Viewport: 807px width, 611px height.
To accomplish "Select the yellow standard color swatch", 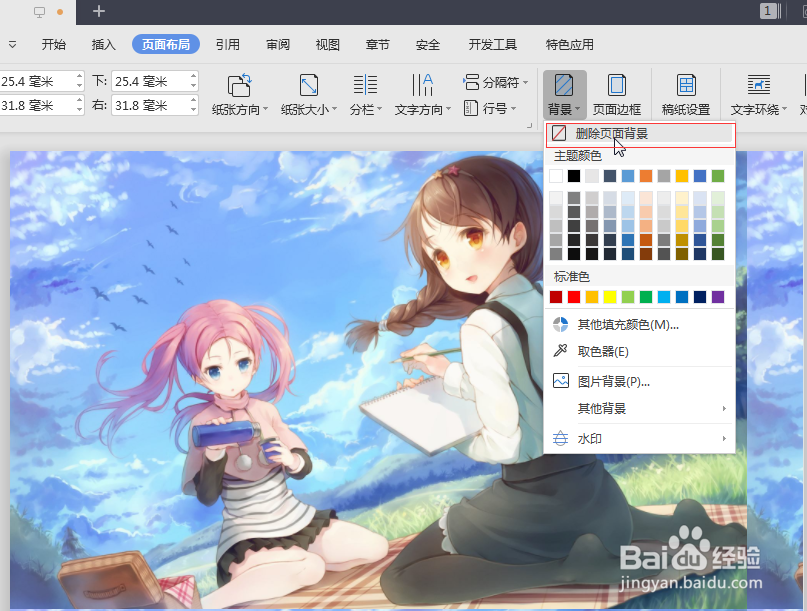I will (x=610, y=297).
